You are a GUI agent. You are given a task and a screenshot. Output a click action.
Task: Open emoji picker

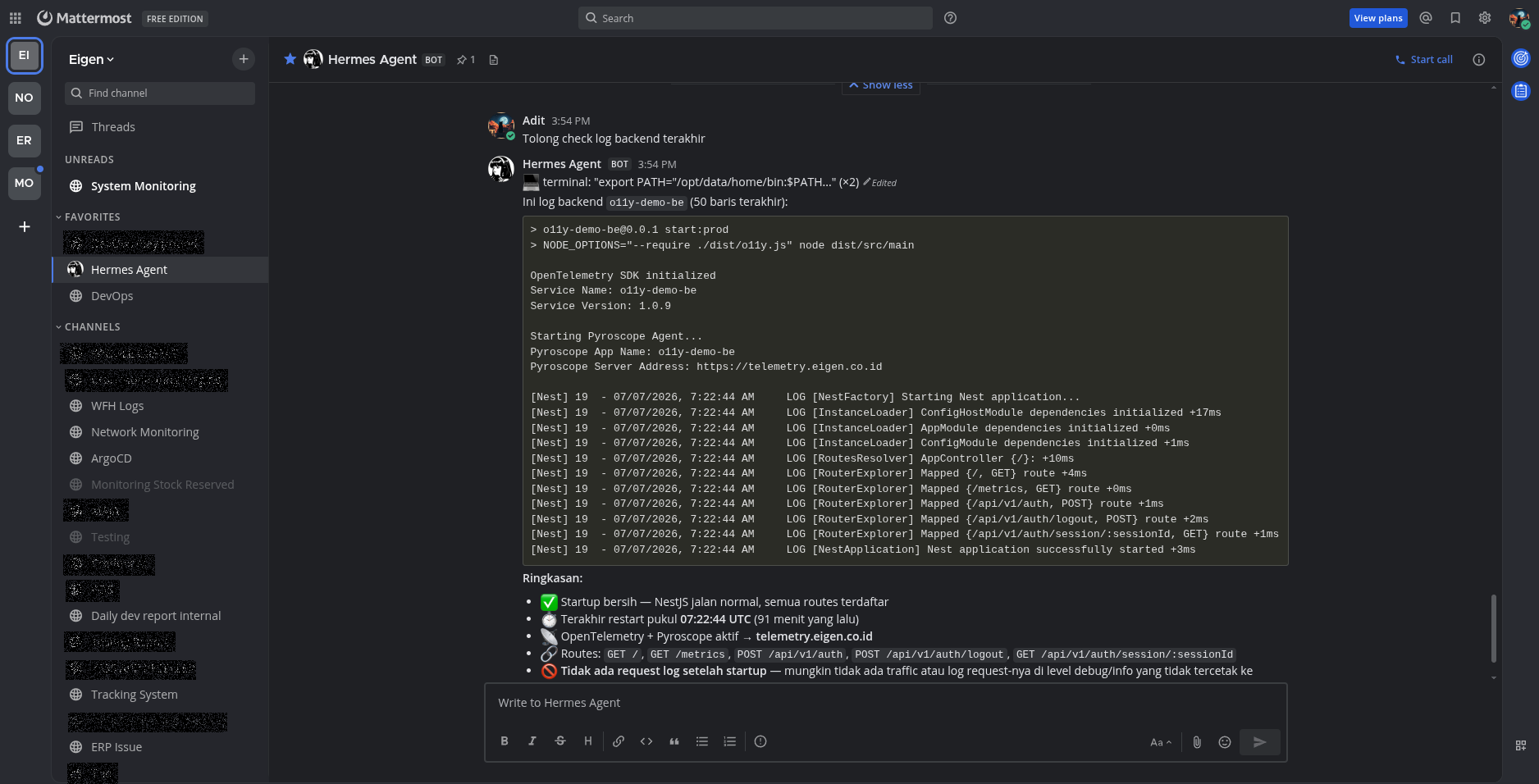[x=1225, y=742]
